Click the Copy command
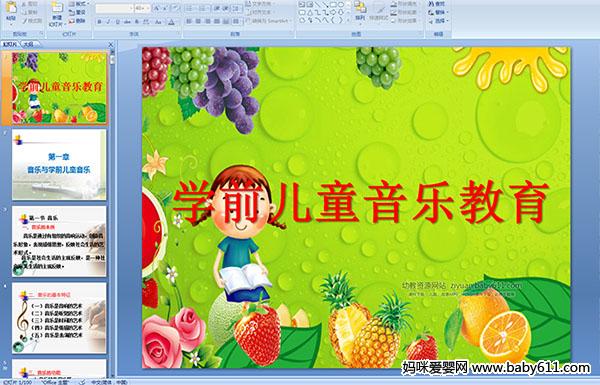The image size is (600, 385). (30, 12)
